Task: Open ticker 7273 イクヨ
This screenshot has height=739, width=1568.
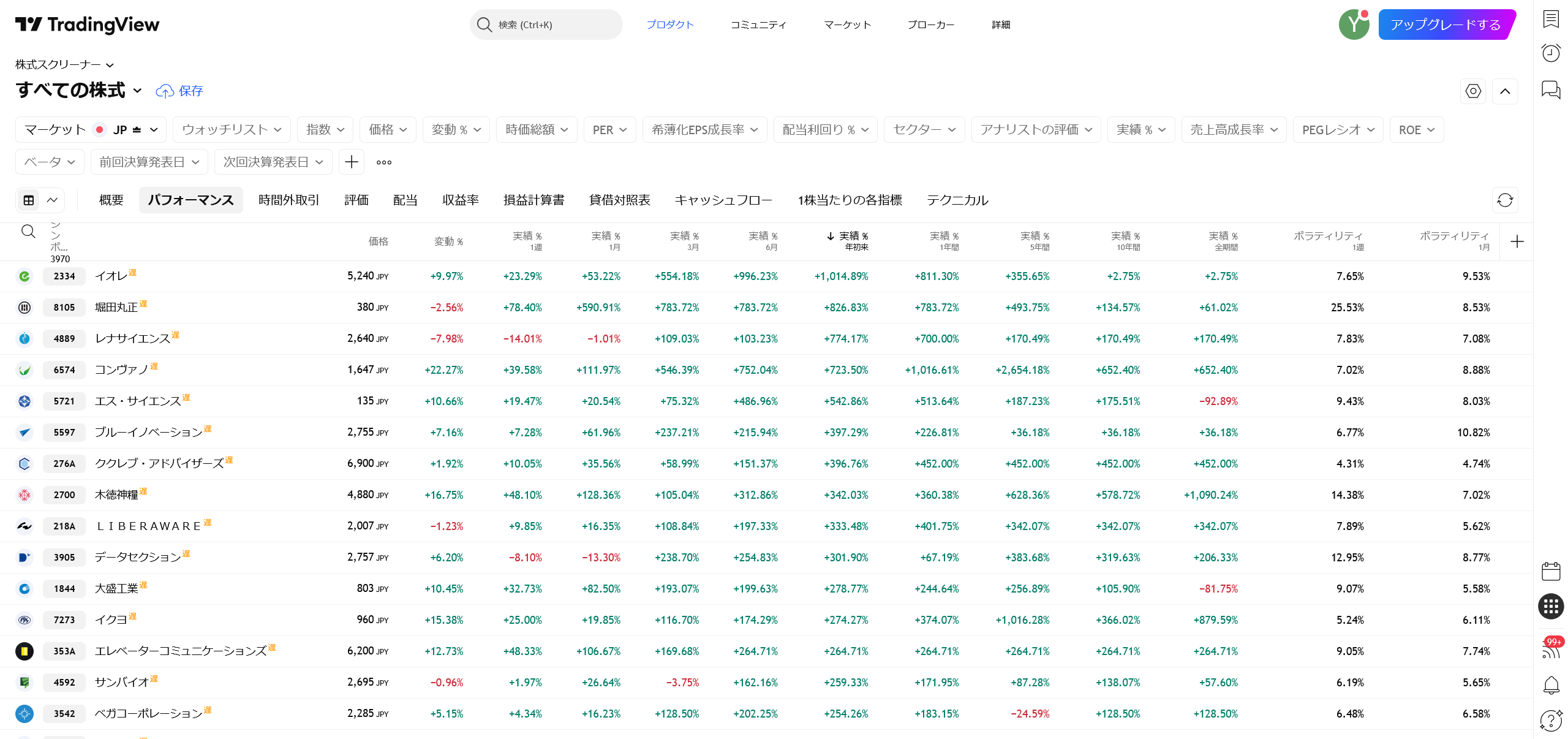Action: 64,620
